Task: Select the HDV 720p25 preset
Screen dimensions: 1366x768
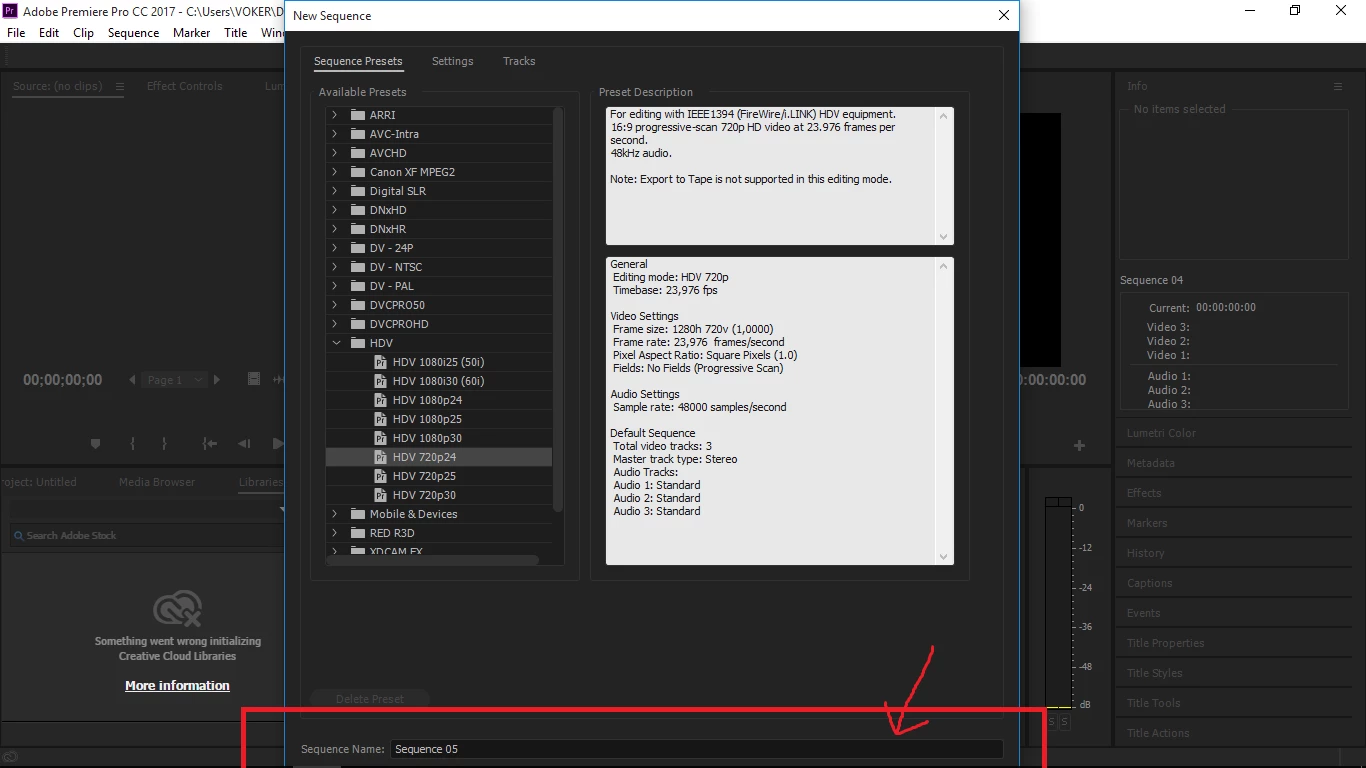Action: tap(438, 476)
